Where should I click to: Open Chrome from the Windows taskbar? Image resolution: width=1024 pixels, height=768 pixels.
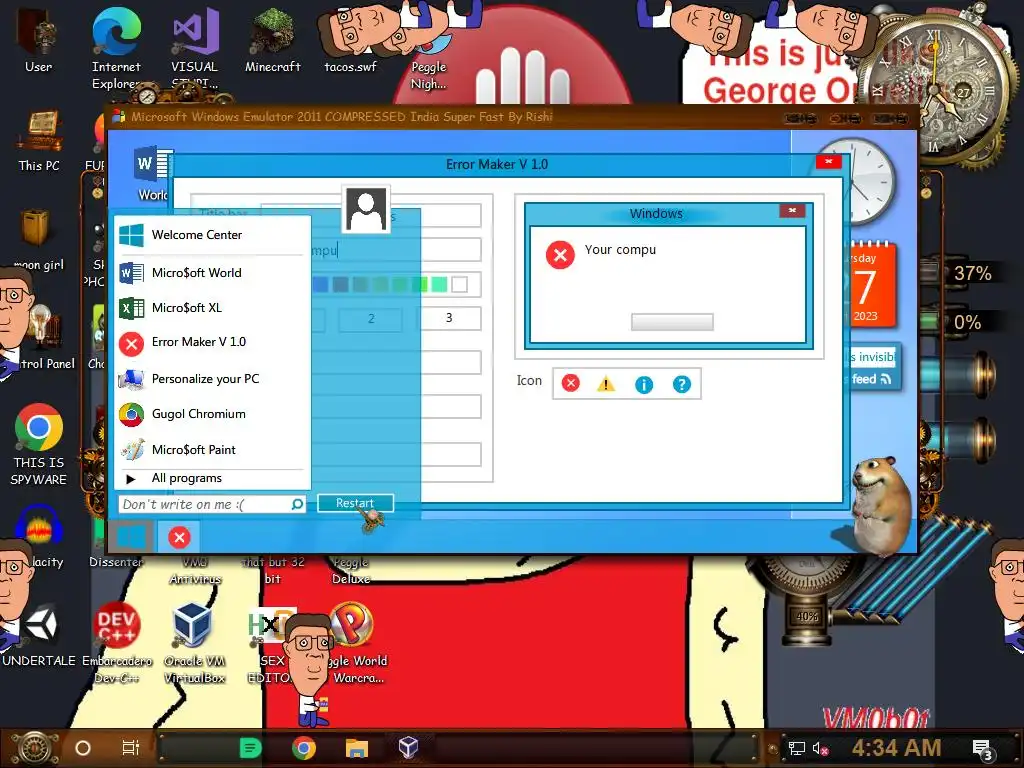pos(304,748)
